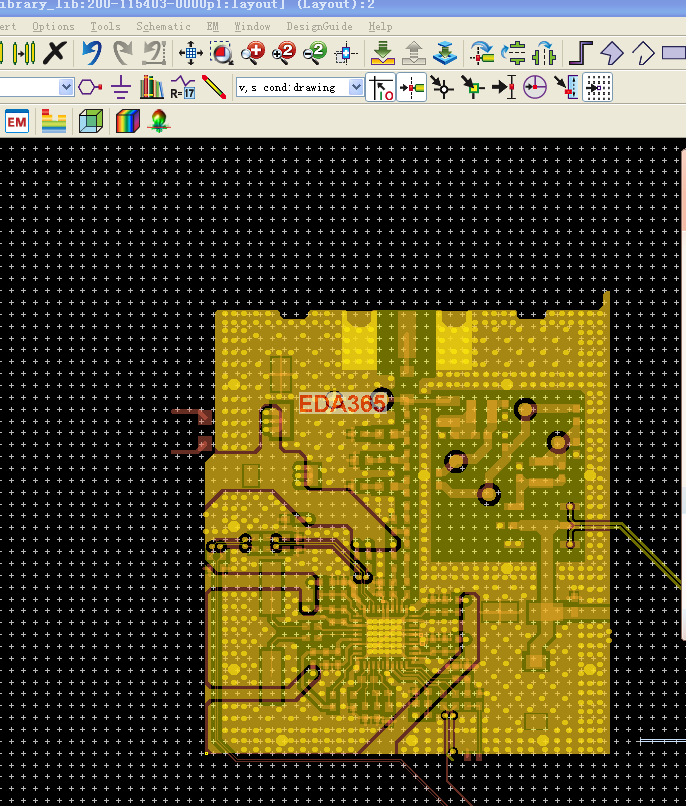Insert a ground symbol
Viewport: 686px width, 806px height.
click(121, 87)
